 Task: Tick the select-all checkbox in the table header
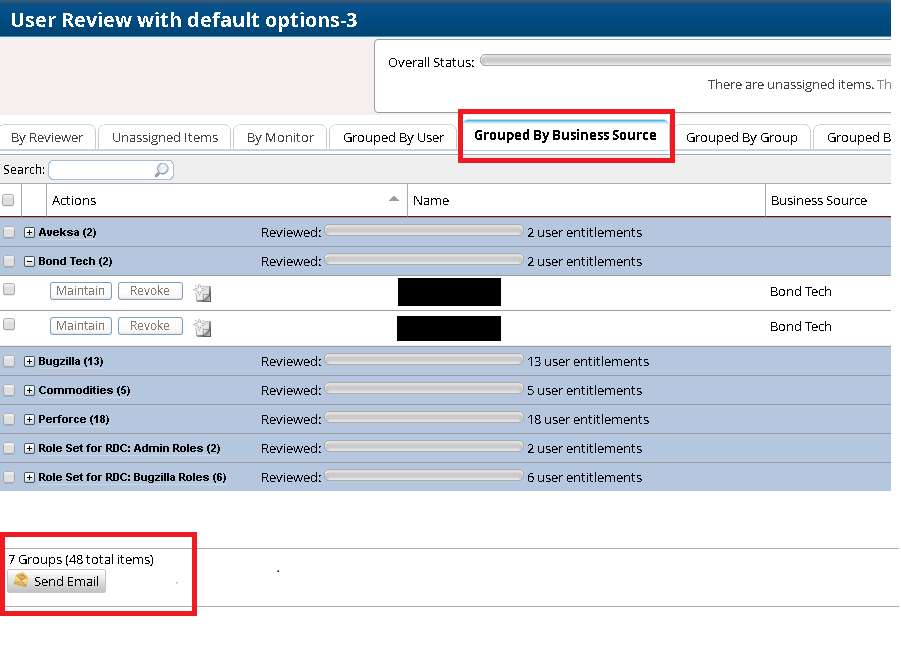point(9,201)
